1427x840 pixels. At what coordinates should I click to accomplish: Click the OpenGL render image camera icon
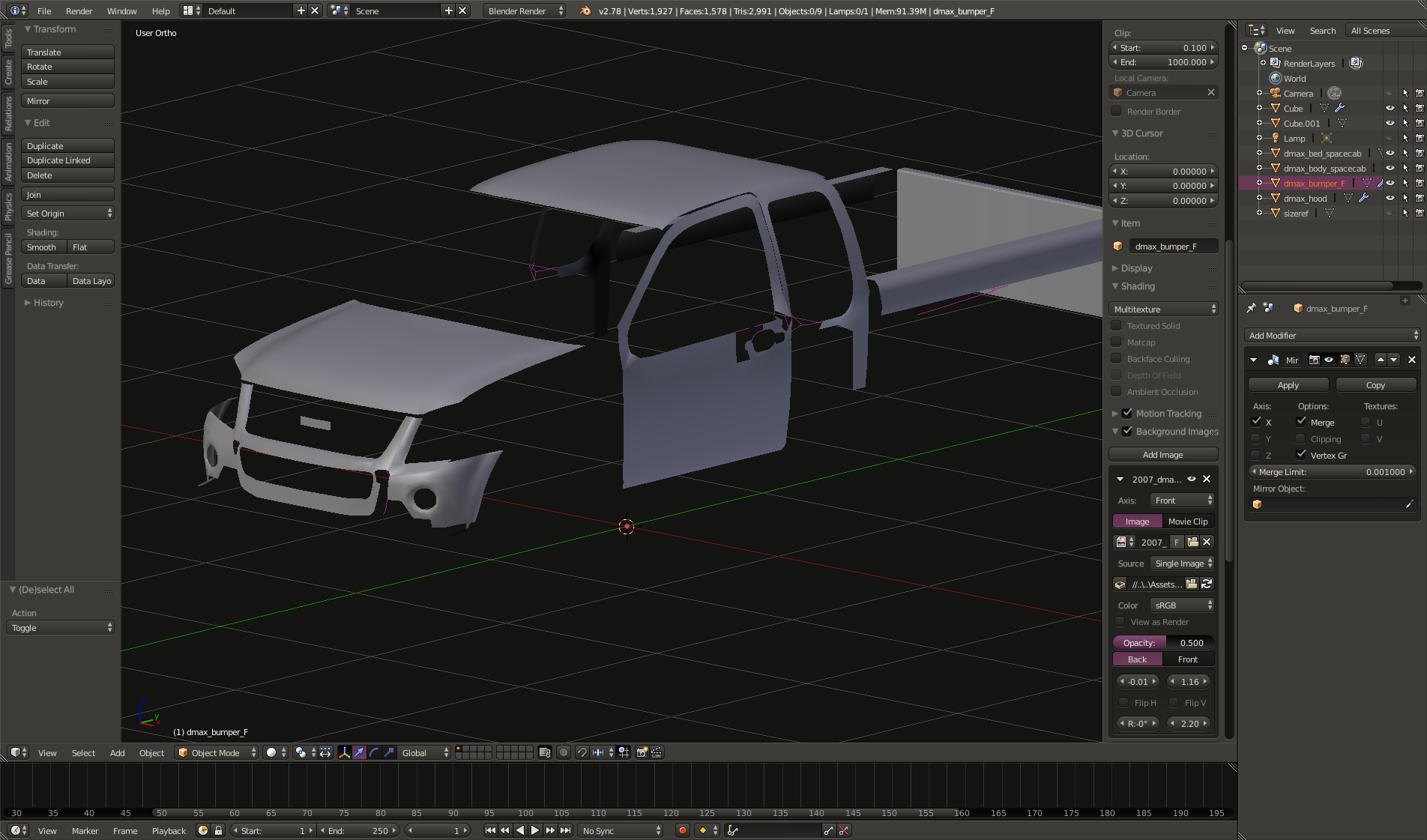(x=642, y=752)
